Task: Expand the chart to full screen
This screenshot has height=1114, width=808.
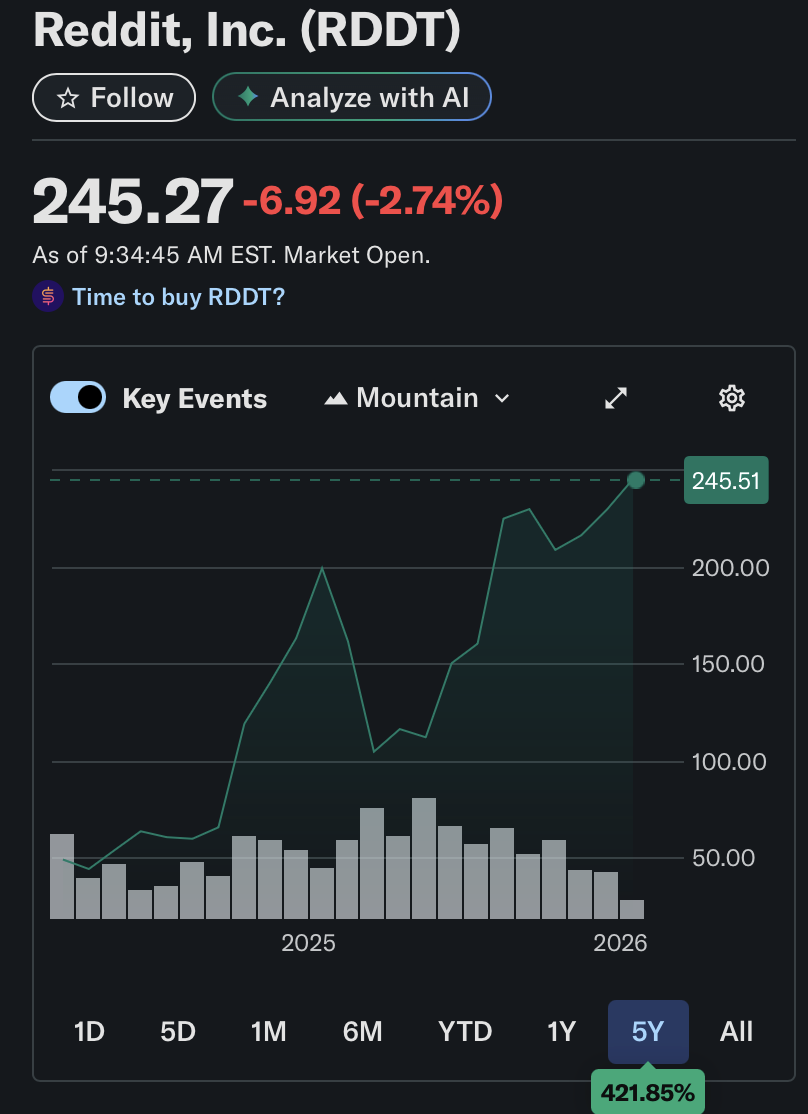Action: coord(615,398)
